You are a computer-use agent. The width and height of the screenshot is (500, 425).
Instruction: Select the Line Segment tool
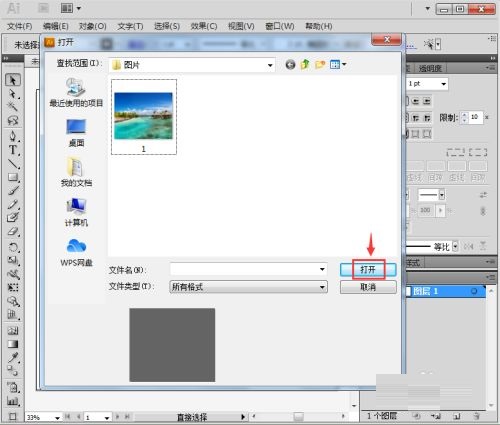pos(13,164)
